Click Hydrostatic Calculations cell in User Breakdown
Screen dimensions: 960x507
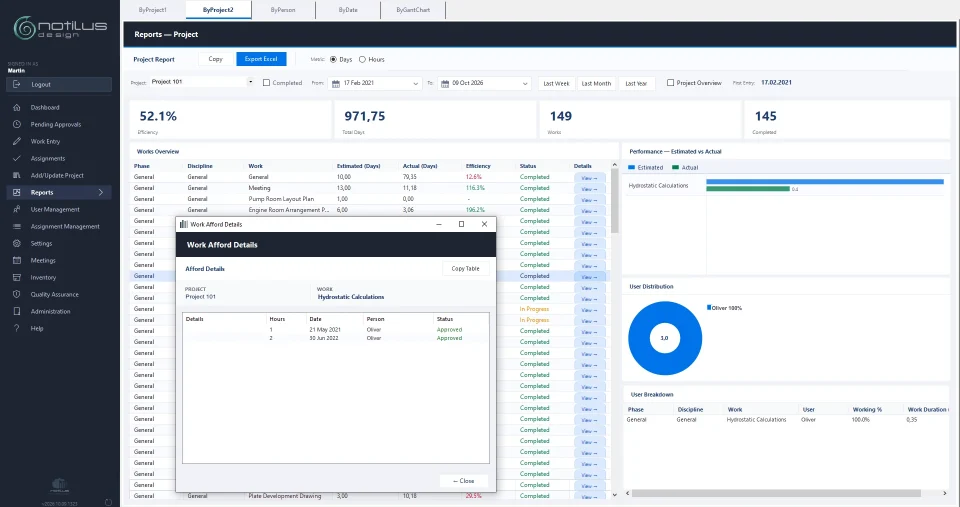(756, 419)
